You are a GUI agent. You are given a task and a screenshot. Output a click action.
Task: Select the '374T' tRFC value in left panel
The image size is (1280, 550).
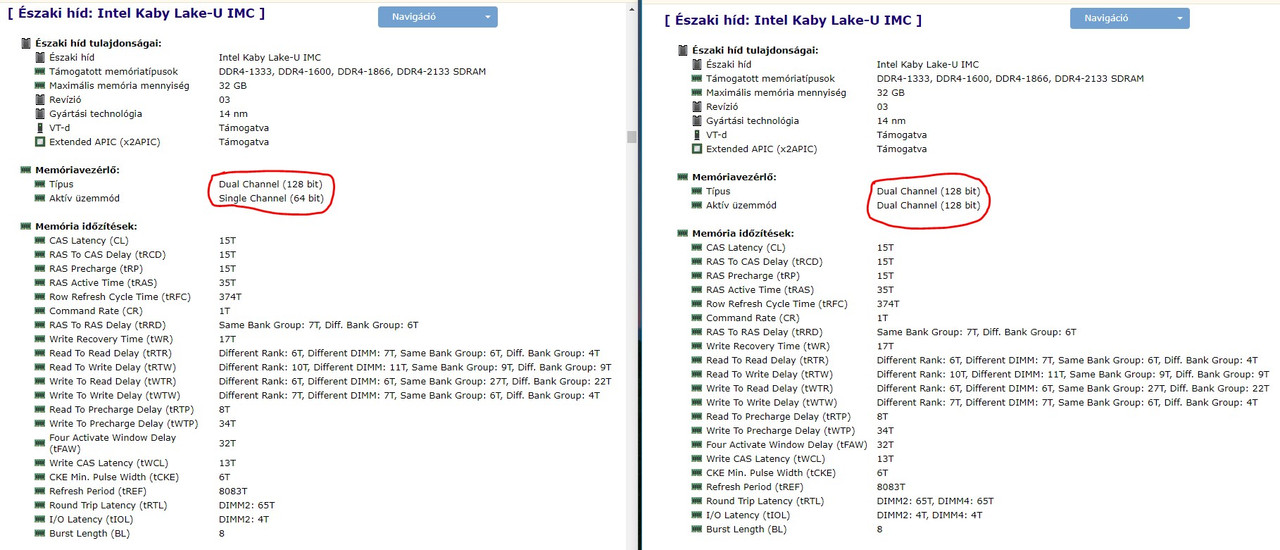point(230,297)
